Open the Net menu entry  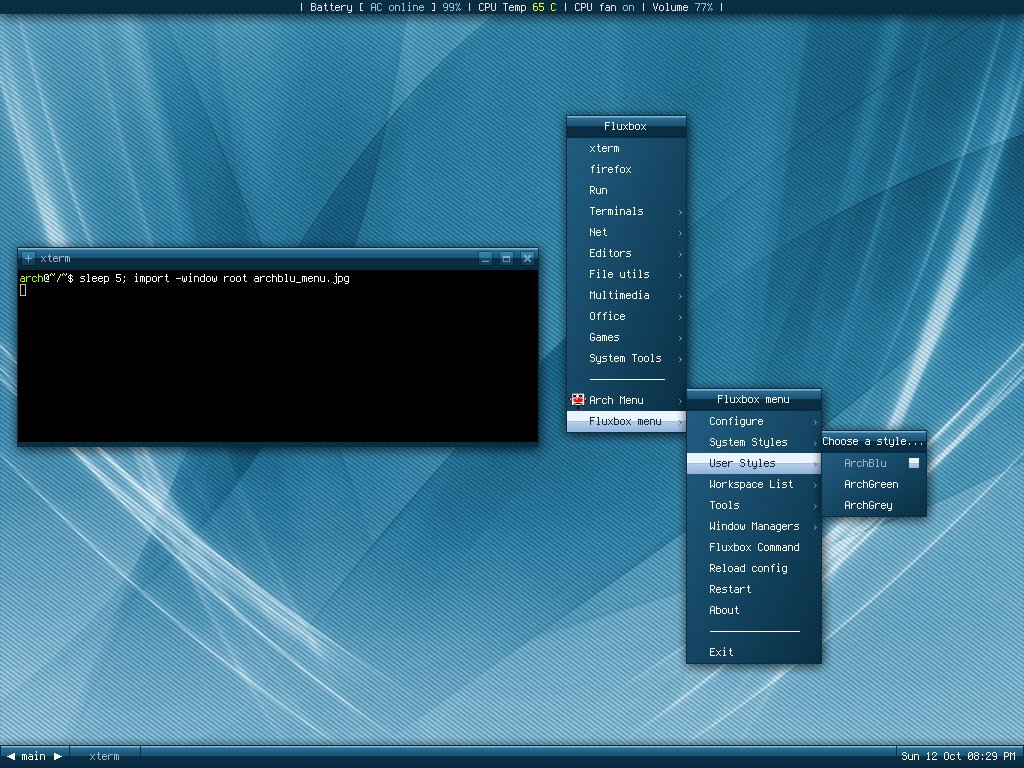pyautogui.click(x=626, y=232)
